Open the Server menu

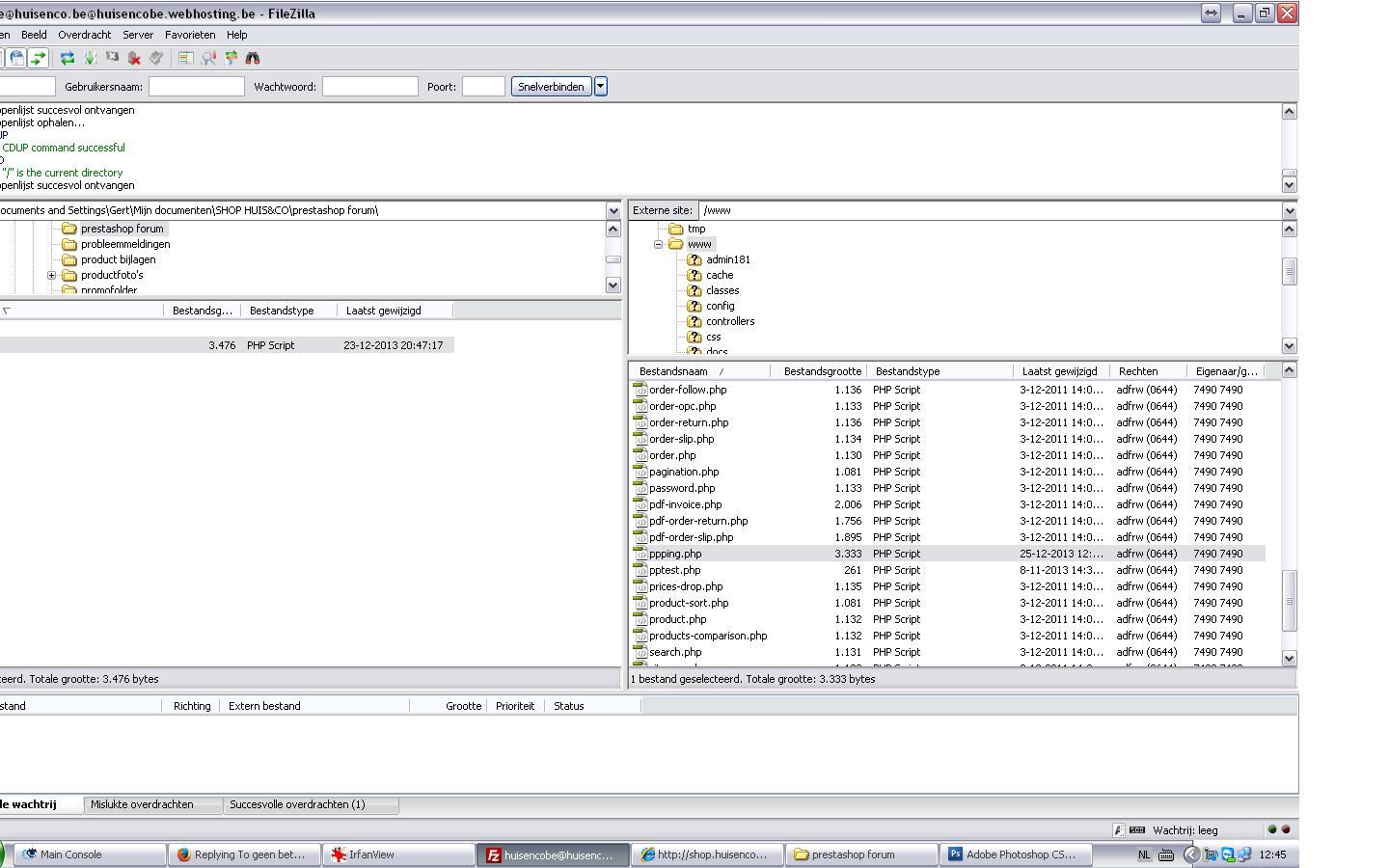pos(138,35)
